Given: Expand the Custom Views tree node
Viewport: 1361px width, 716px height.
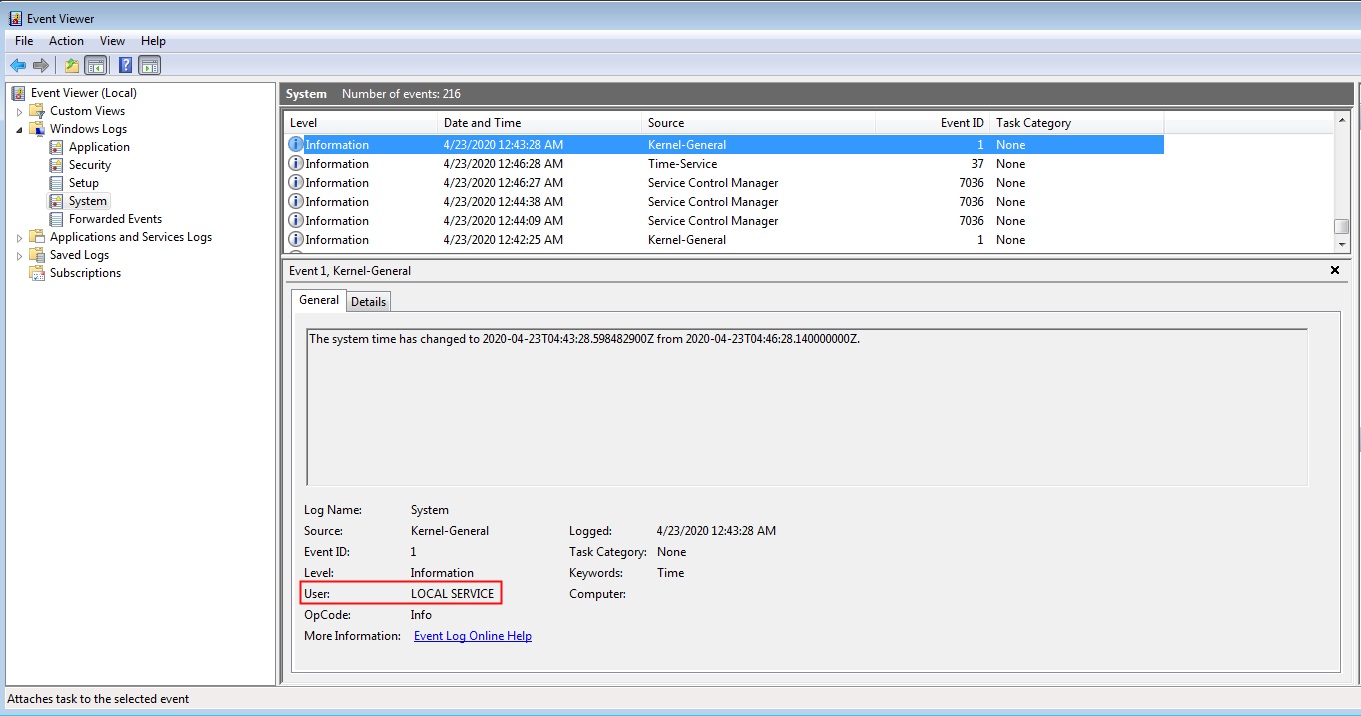Looking at the screenshot, I should [x=19, y=111].
